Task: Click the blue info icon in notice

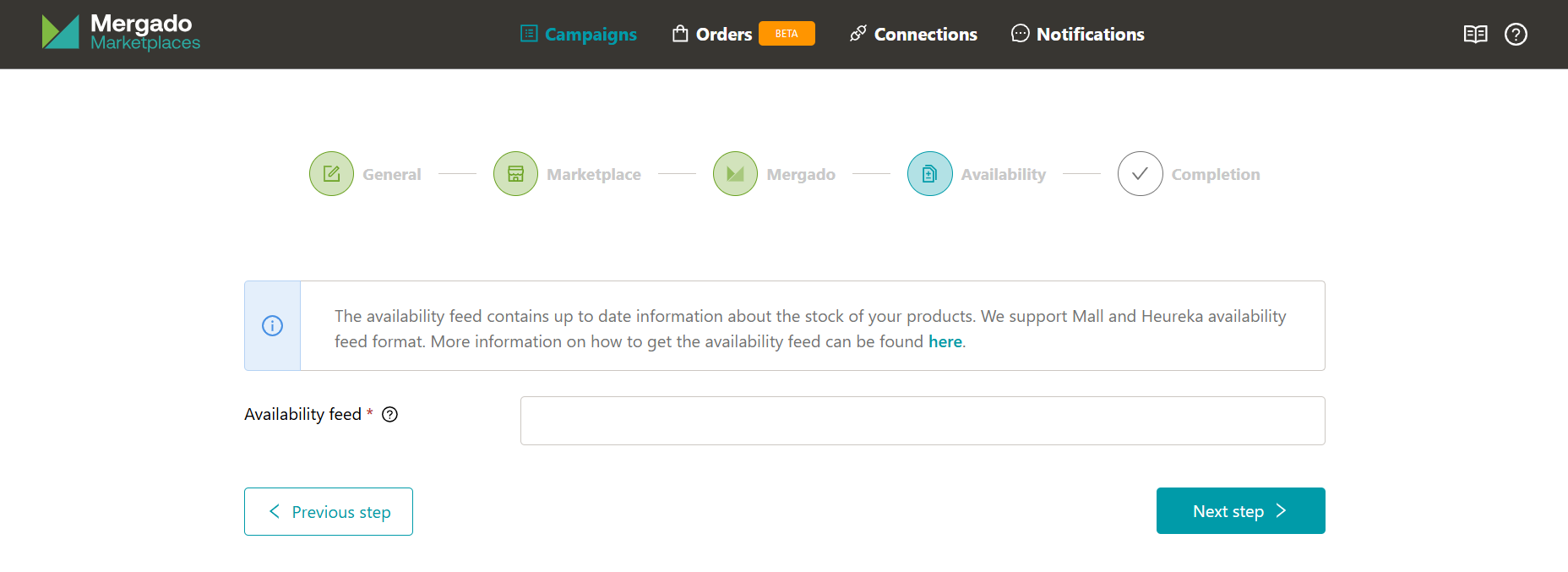Action: pos(272,325)
